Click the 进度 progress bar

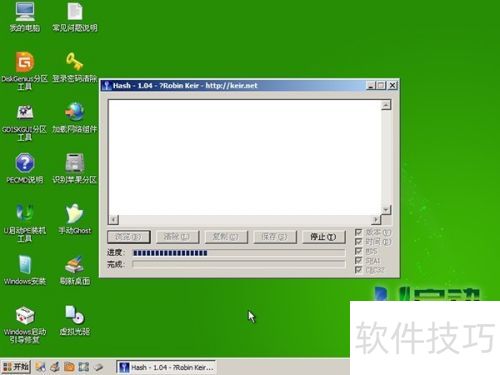coord(239,253)
